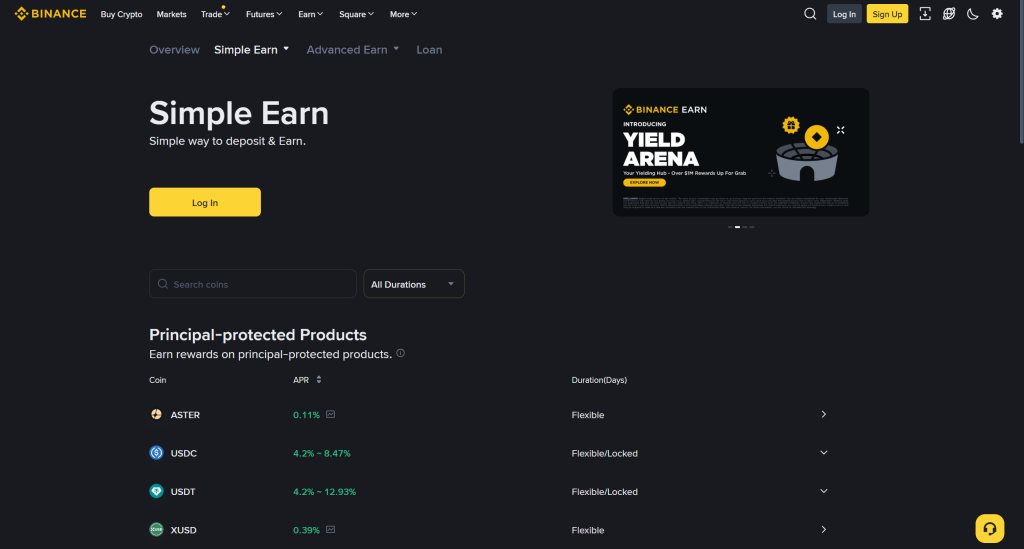
Task: Click the Sign Up button
Action: pos(887,14)
